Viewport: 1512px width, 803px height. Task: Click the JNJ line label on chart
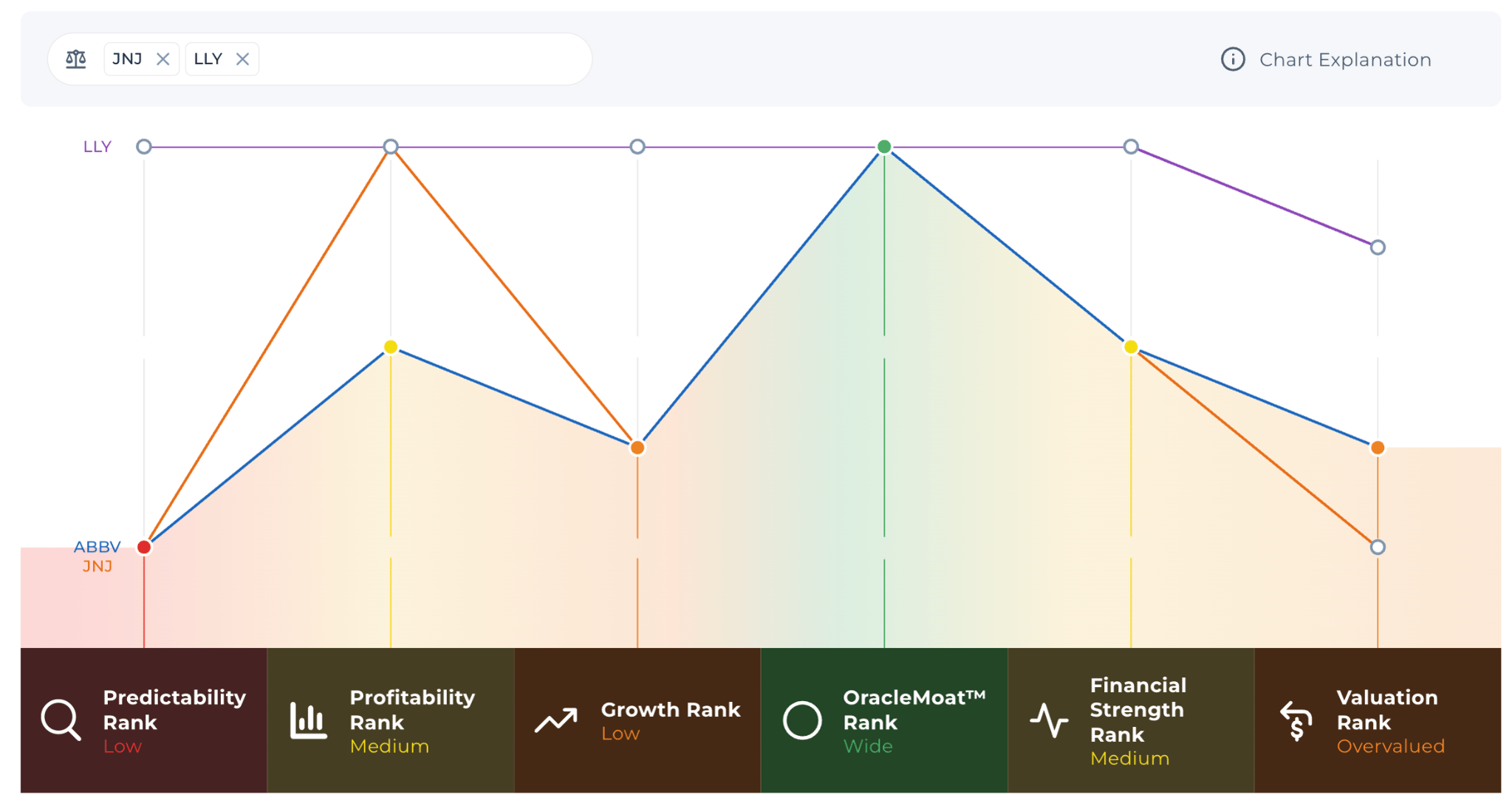pos(97,567)
